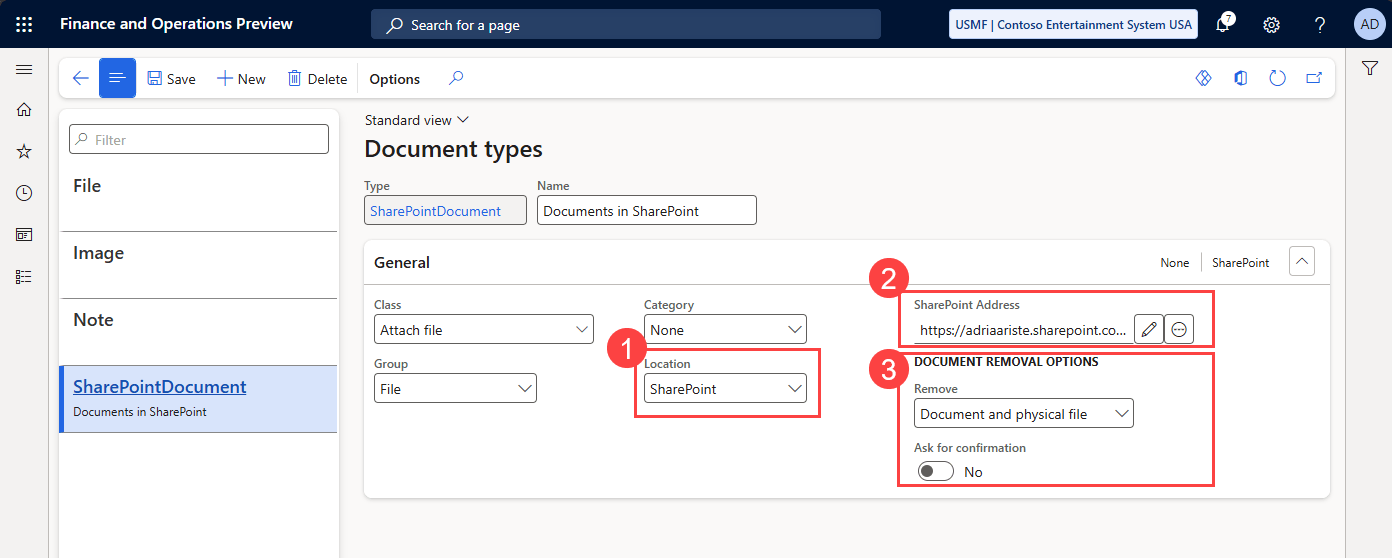Click the back arrow in the toolbar
The image size is (1392, 558).
[x=81, y=79]
